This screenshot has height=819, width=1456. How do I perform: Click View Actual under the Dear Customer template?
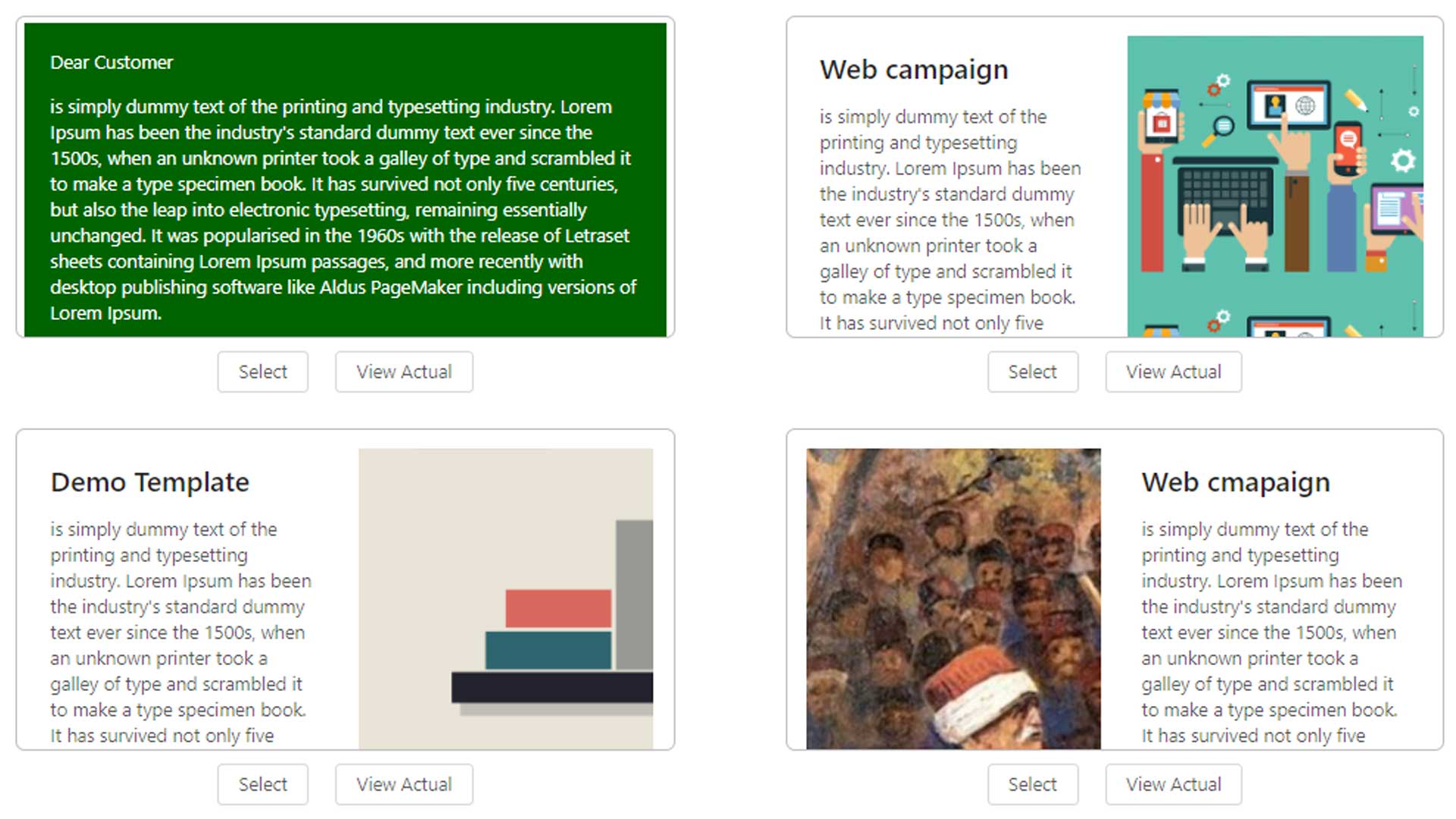403,372
